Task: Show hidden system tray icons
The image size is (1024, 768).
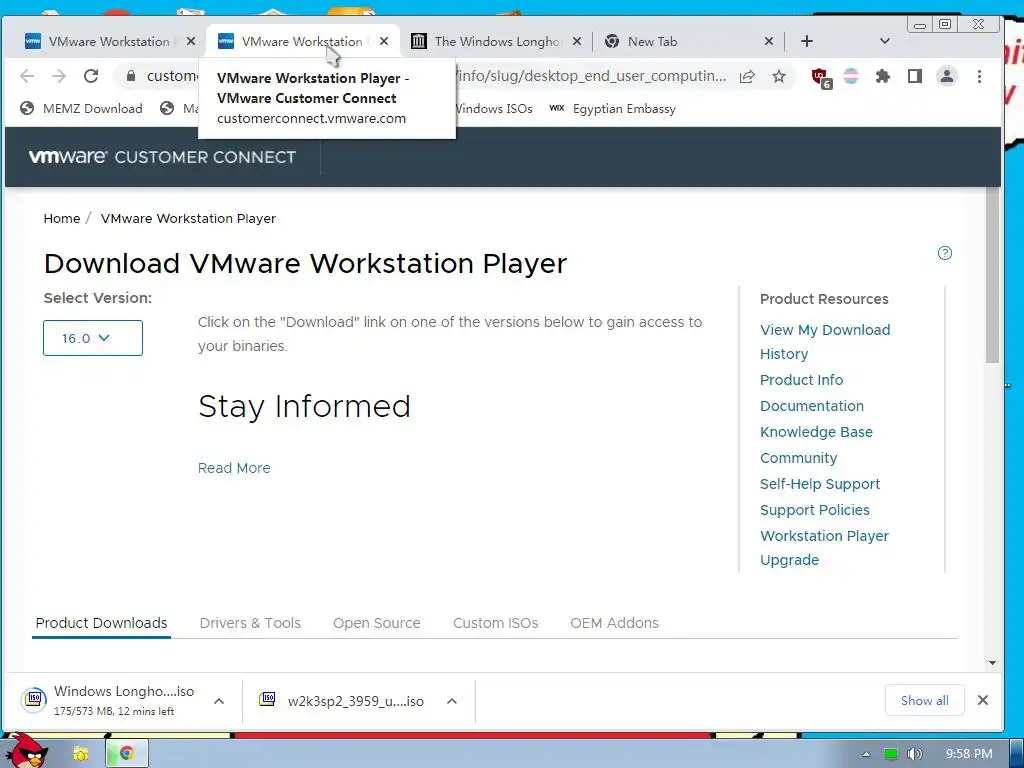Action: coord(867,754)
